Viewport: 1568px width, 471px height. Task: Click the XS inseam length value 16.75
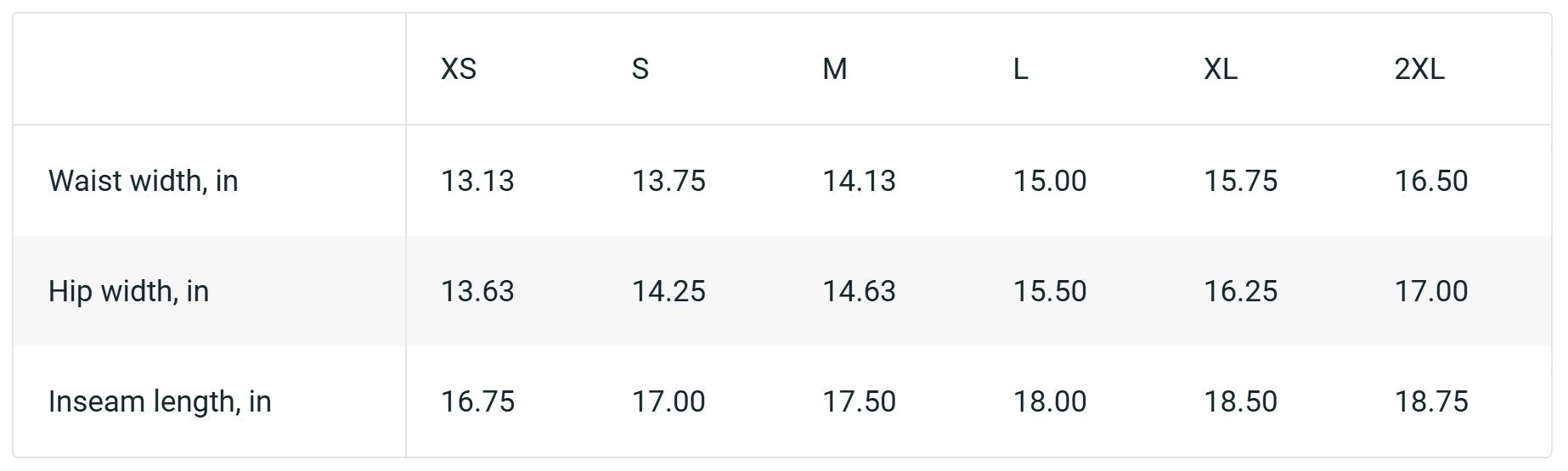[x=477, y=401]
